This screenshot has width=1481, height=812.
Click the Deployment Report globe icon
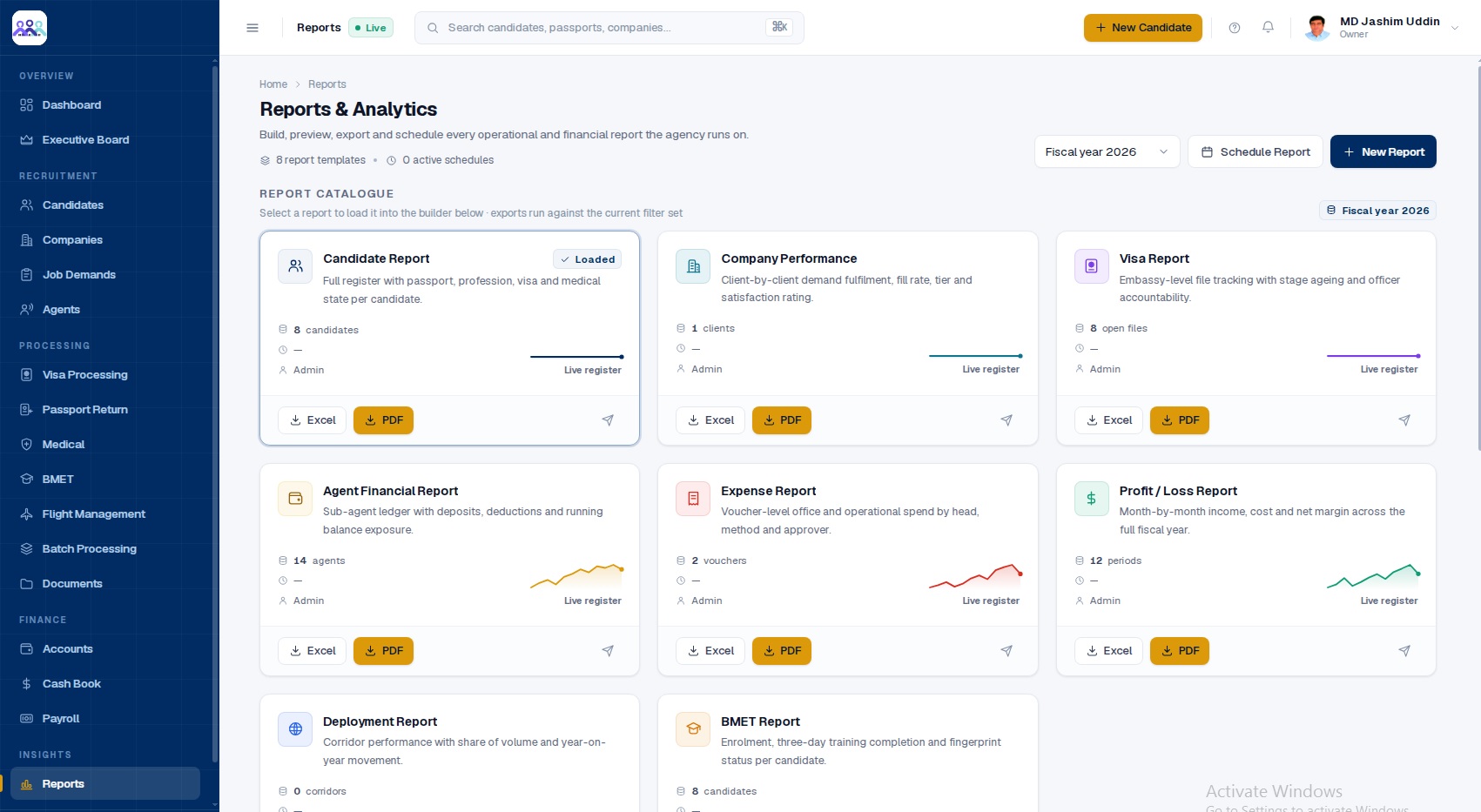tap(295, 729)
